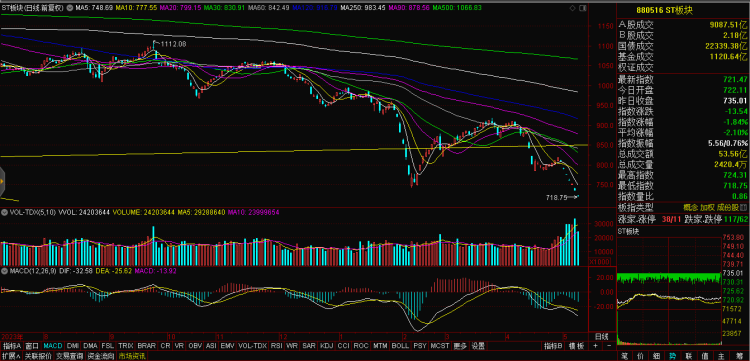Choose the WR indicator tab
750x361 pixels.
click(x=293, y=346)
